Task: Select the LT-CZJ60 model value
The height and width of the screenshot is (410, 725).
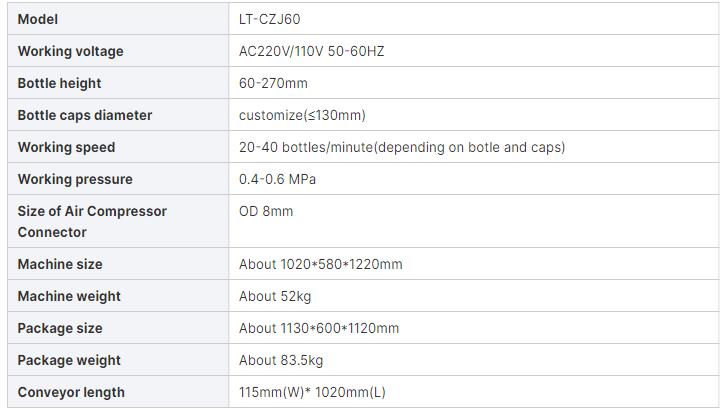Action: (x=270, y=19)
